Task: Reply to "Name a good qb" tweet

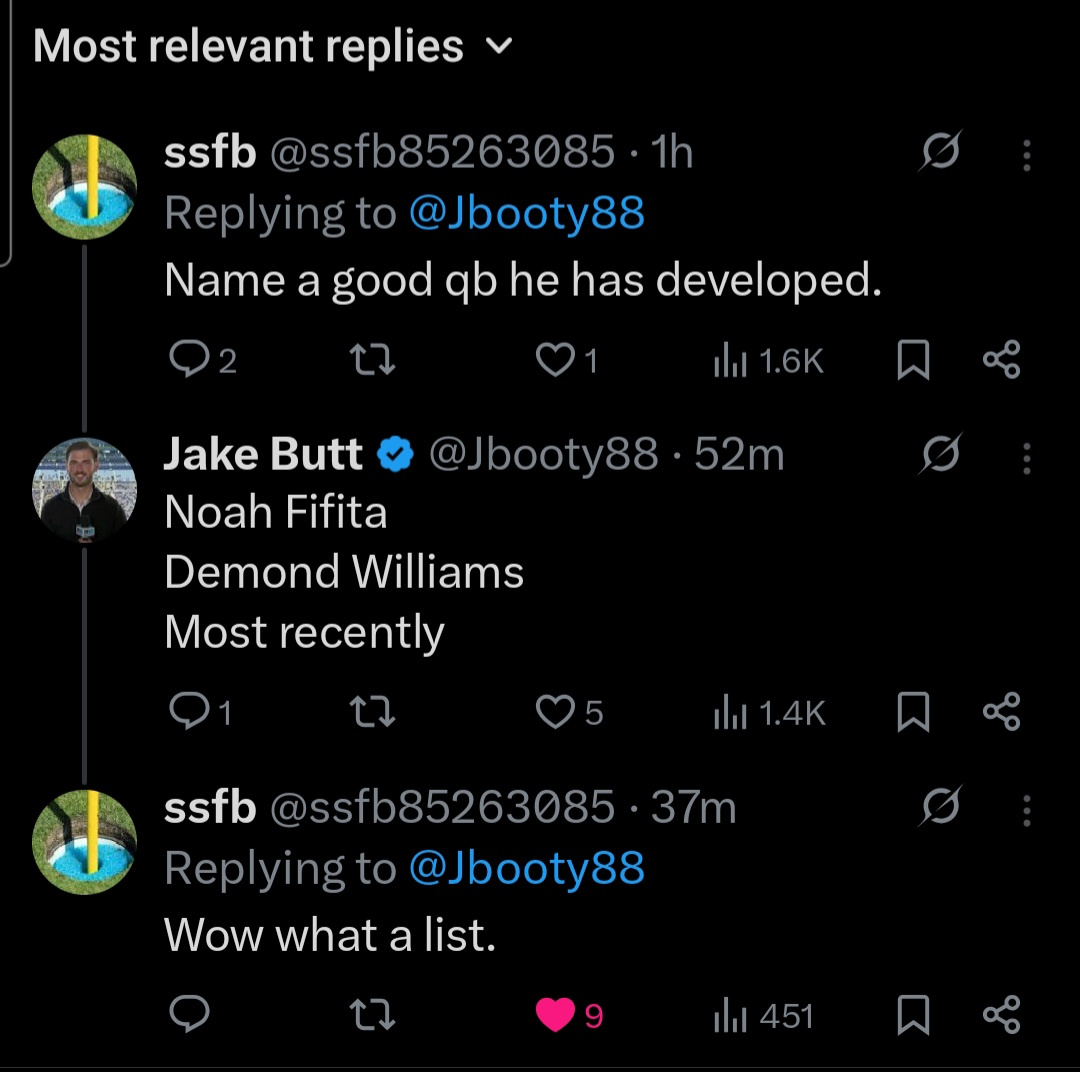Action: point(186,360)
